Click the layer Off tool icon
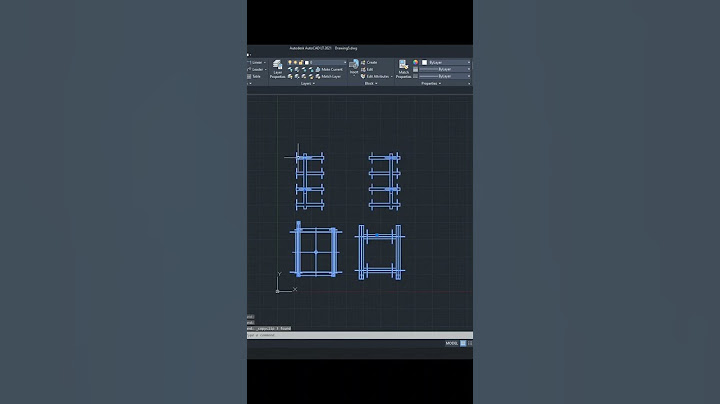 tap(290, 69)
